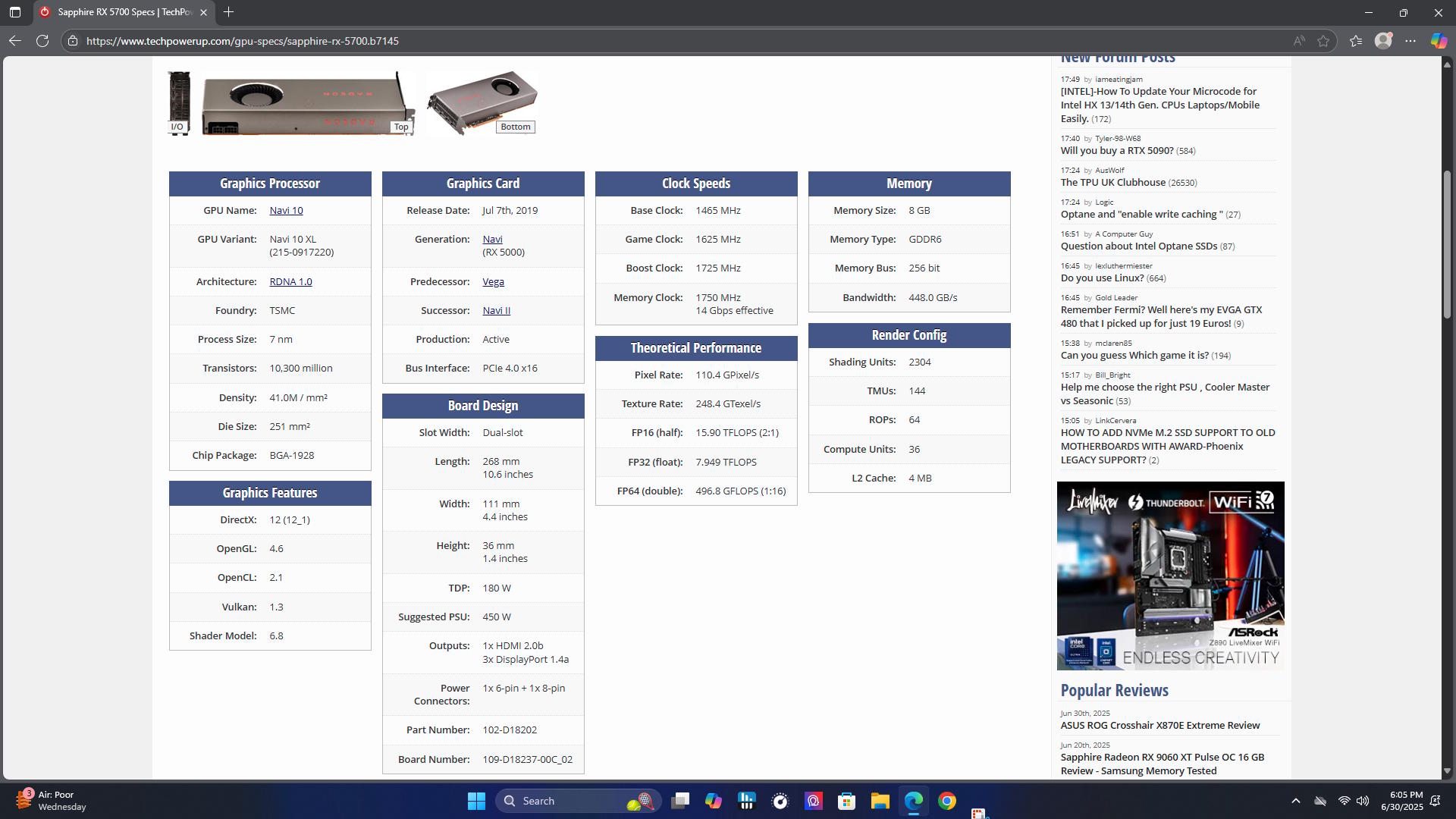This screenshot has width=1456, height=819.
Task: Open clock showing 6:05 PM
Action: click(x=1401, y=801)
